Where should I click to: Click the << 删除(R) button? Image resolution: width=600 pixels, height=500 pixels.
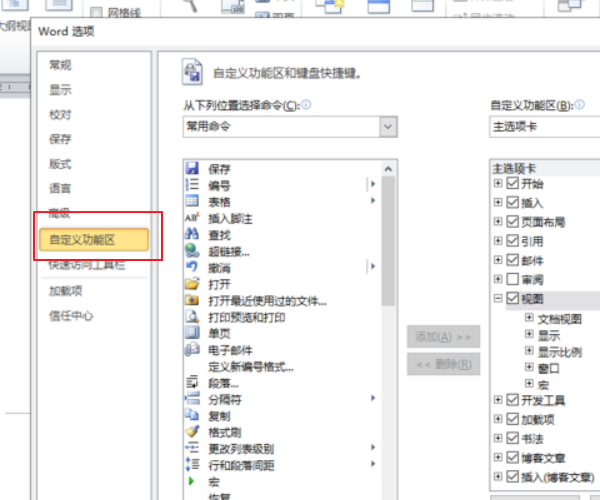coord(443,364)
